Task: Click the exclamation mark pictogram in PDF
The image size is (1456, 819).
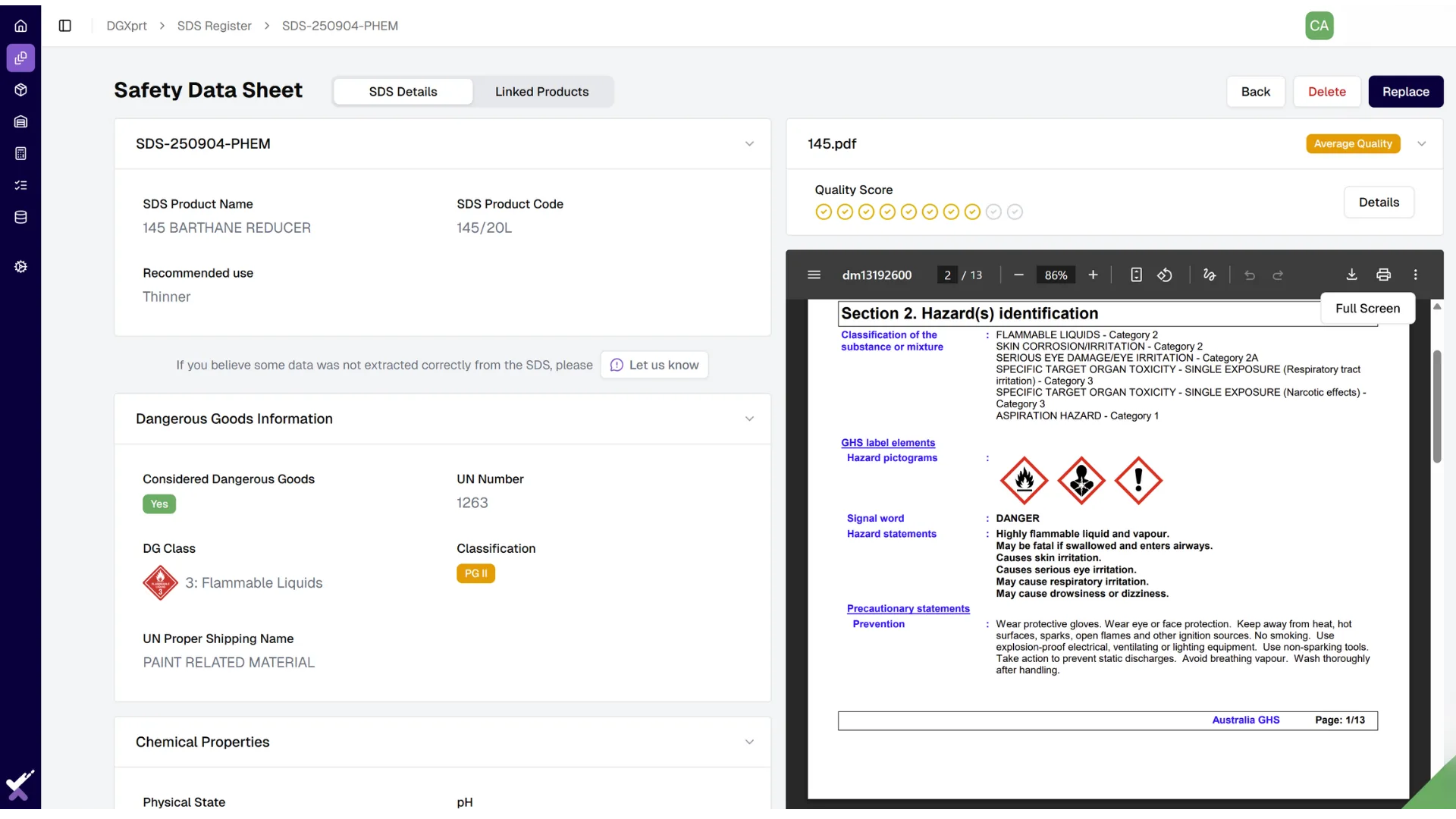Action: pos(1137,481)
